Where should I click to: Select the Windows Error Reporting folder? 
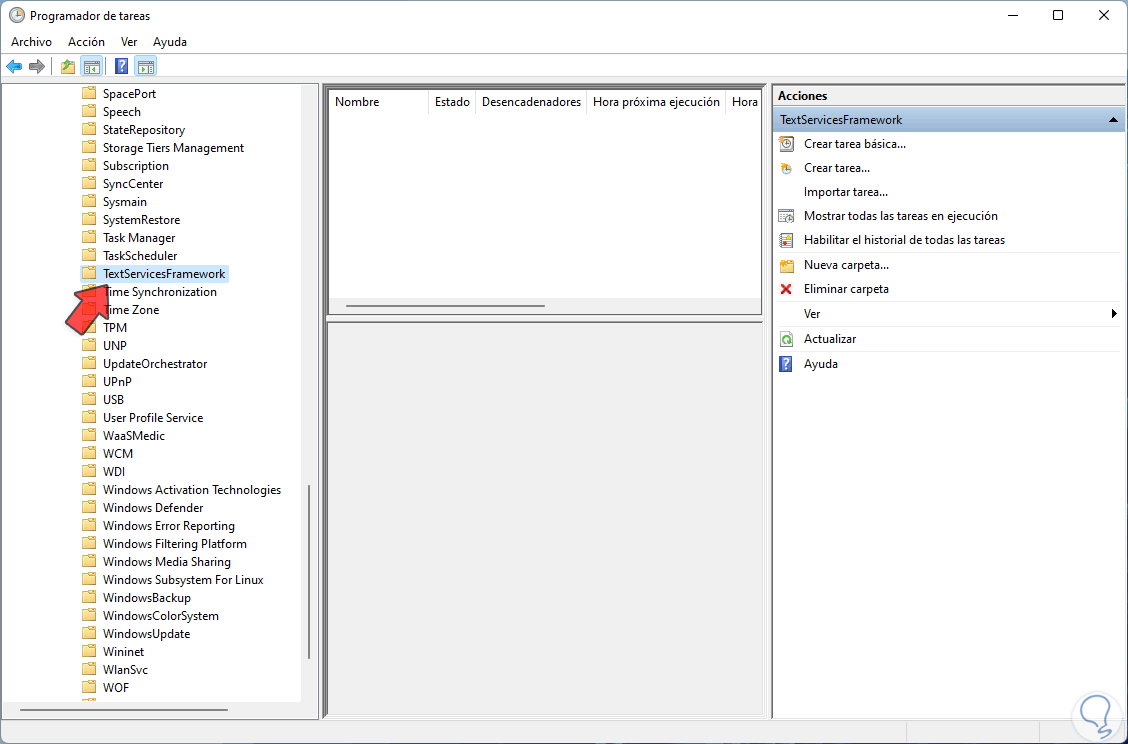pos(168,525)
